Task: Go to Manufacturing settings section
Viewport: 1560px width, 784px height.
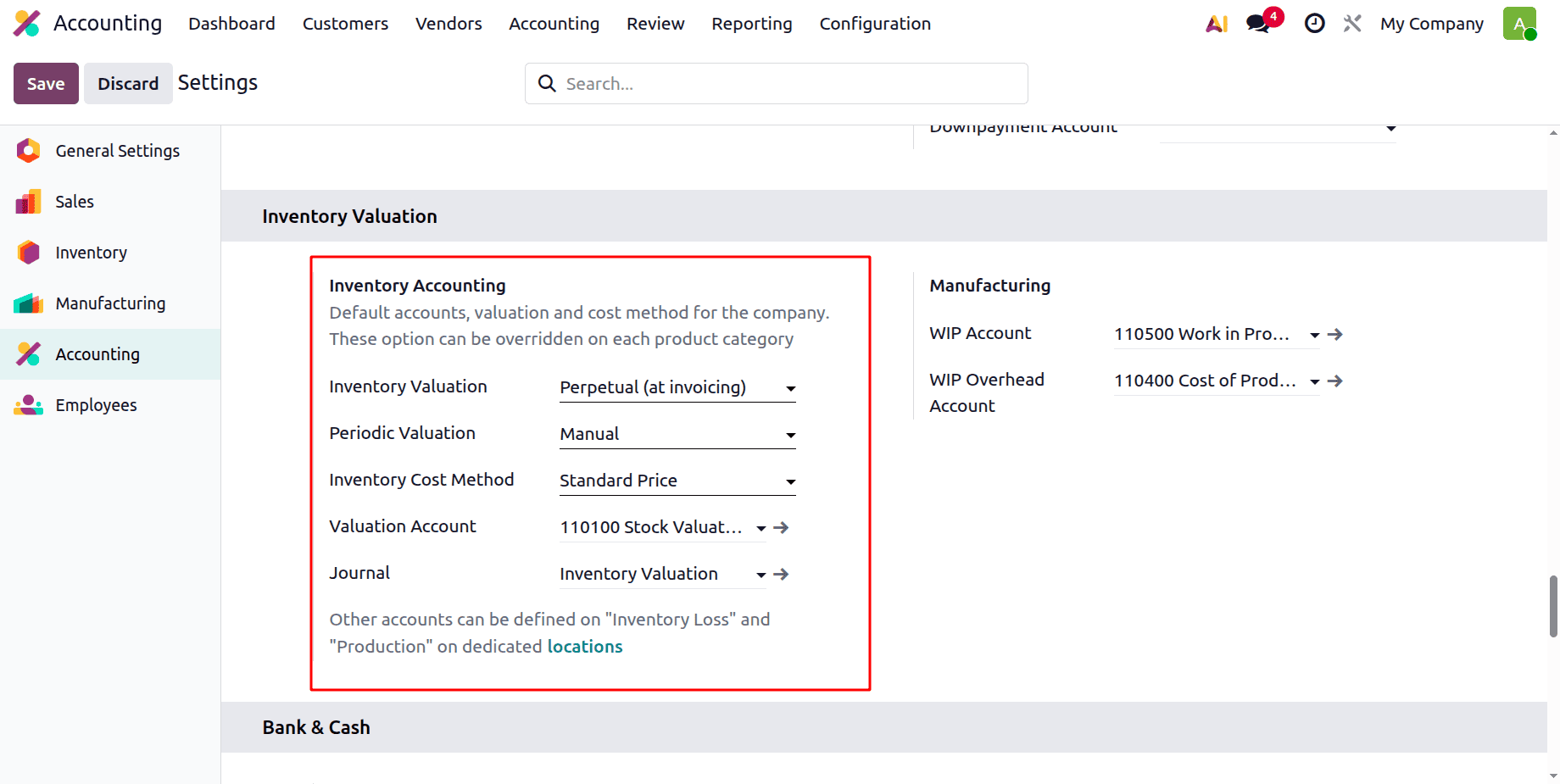Action: click(x=110, y=303)
